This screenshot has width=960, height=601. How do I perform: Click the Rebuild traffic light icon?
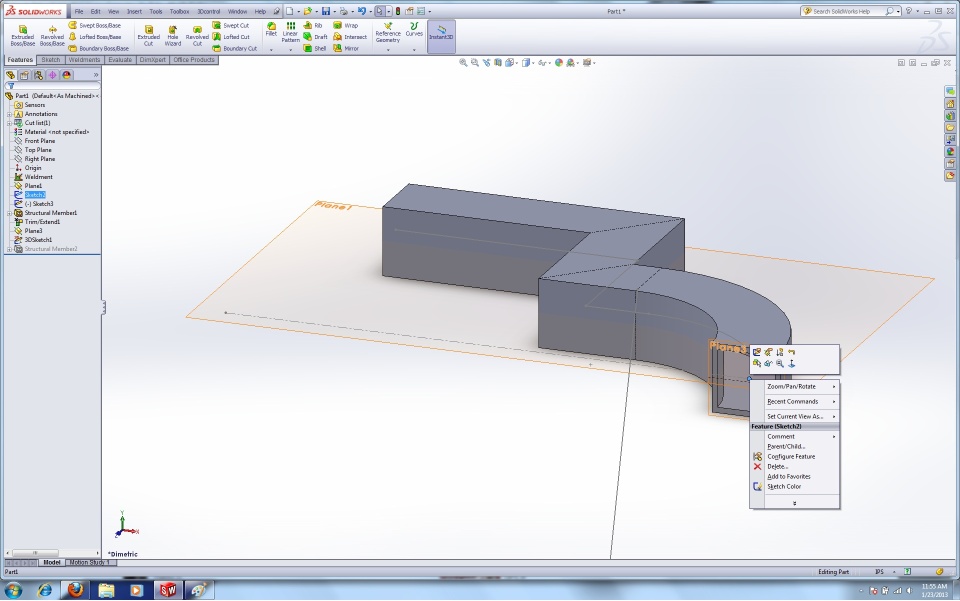(397, 11)
